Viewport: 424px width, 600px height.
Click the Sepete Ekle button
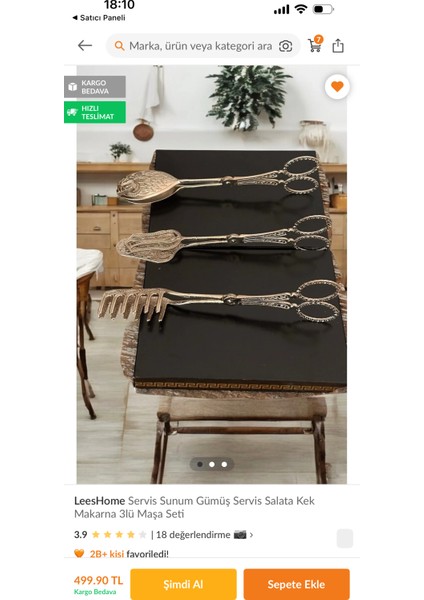point(297,584)
